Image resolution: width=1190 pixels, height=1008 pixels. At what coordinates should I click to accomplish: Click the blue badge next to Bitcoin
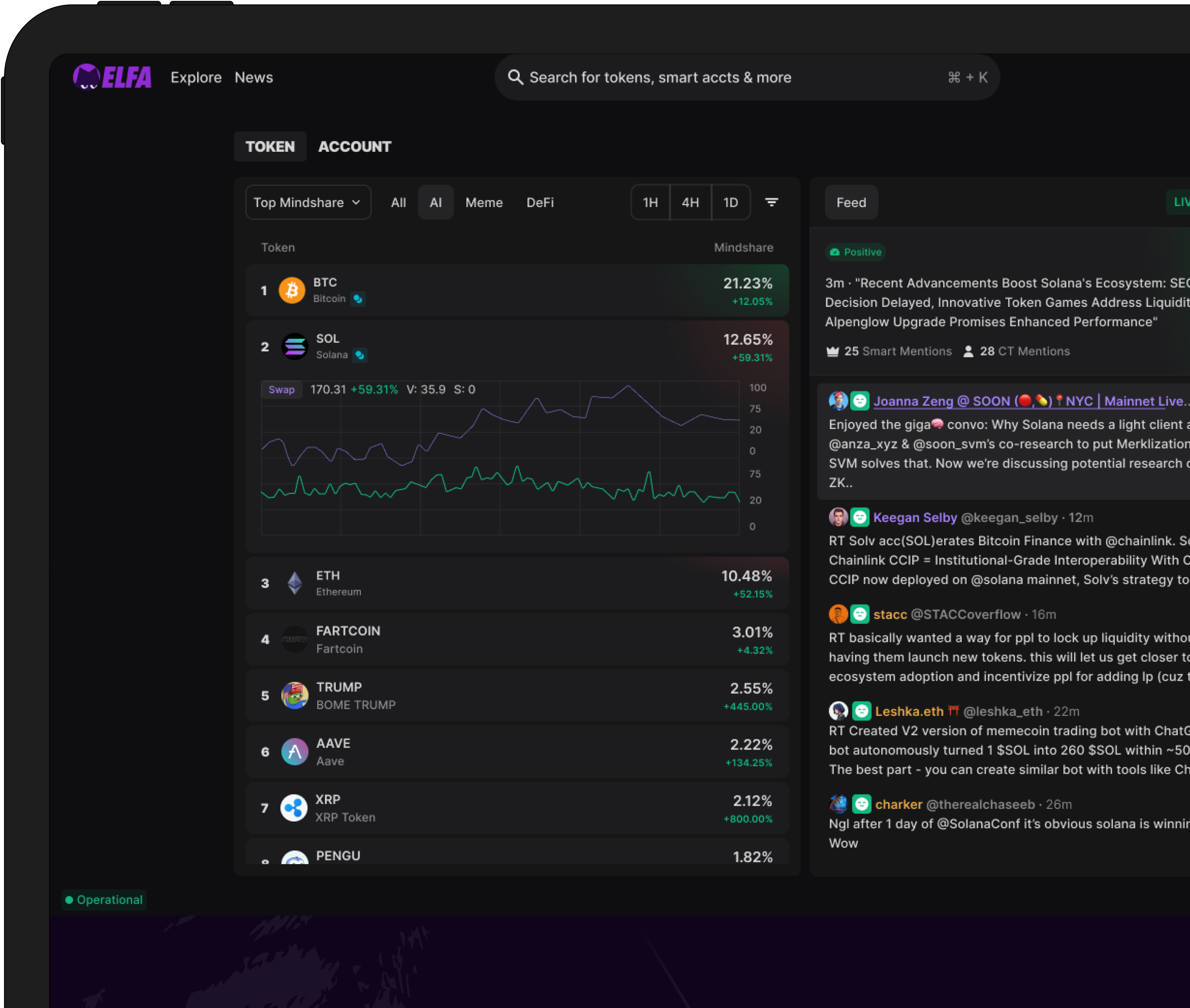click(358, 299)
